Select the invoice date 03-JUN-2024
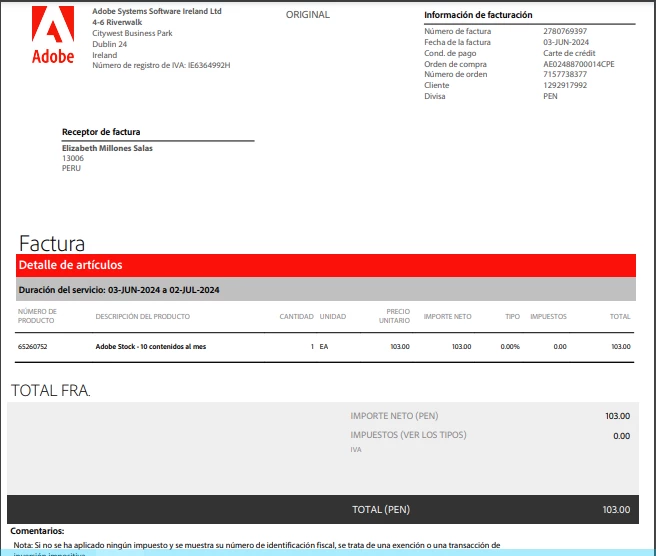The height and width of the screenshot is (556, 656). tap(566, 42)
